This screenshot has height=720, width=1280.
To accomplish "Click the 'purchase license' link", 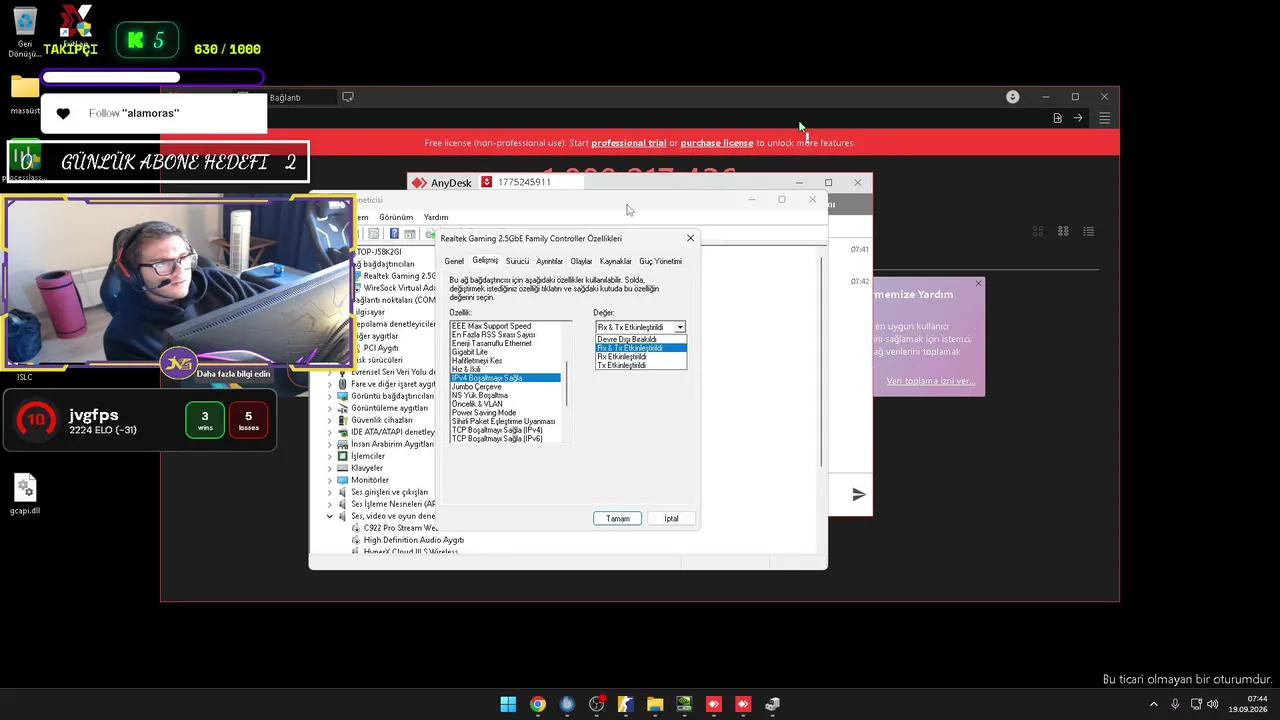I will click(717, 143).
